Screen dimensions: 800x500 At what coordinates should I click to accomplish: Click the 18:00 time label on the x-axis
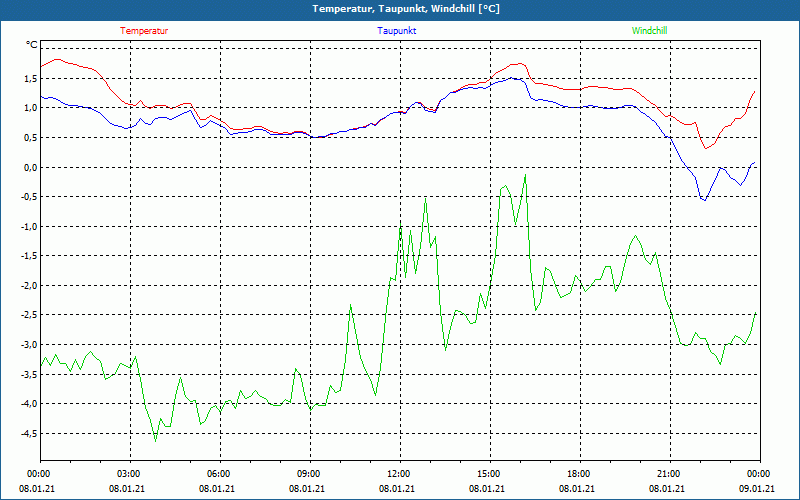coord(577,474)
